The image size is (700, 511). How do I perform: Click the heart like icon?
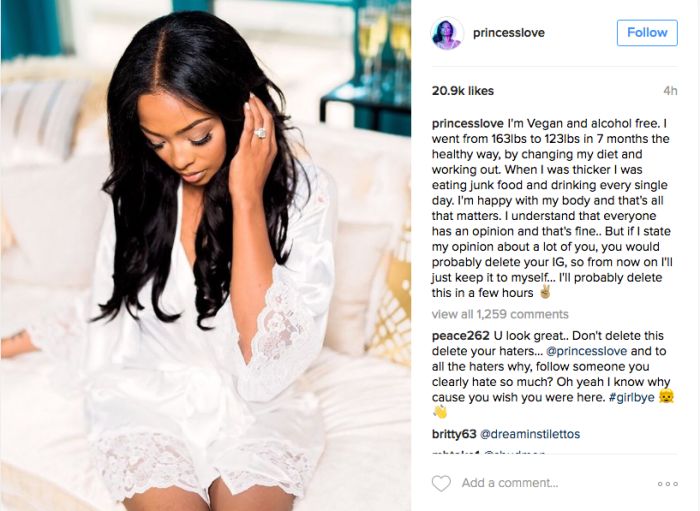(441, 483)
